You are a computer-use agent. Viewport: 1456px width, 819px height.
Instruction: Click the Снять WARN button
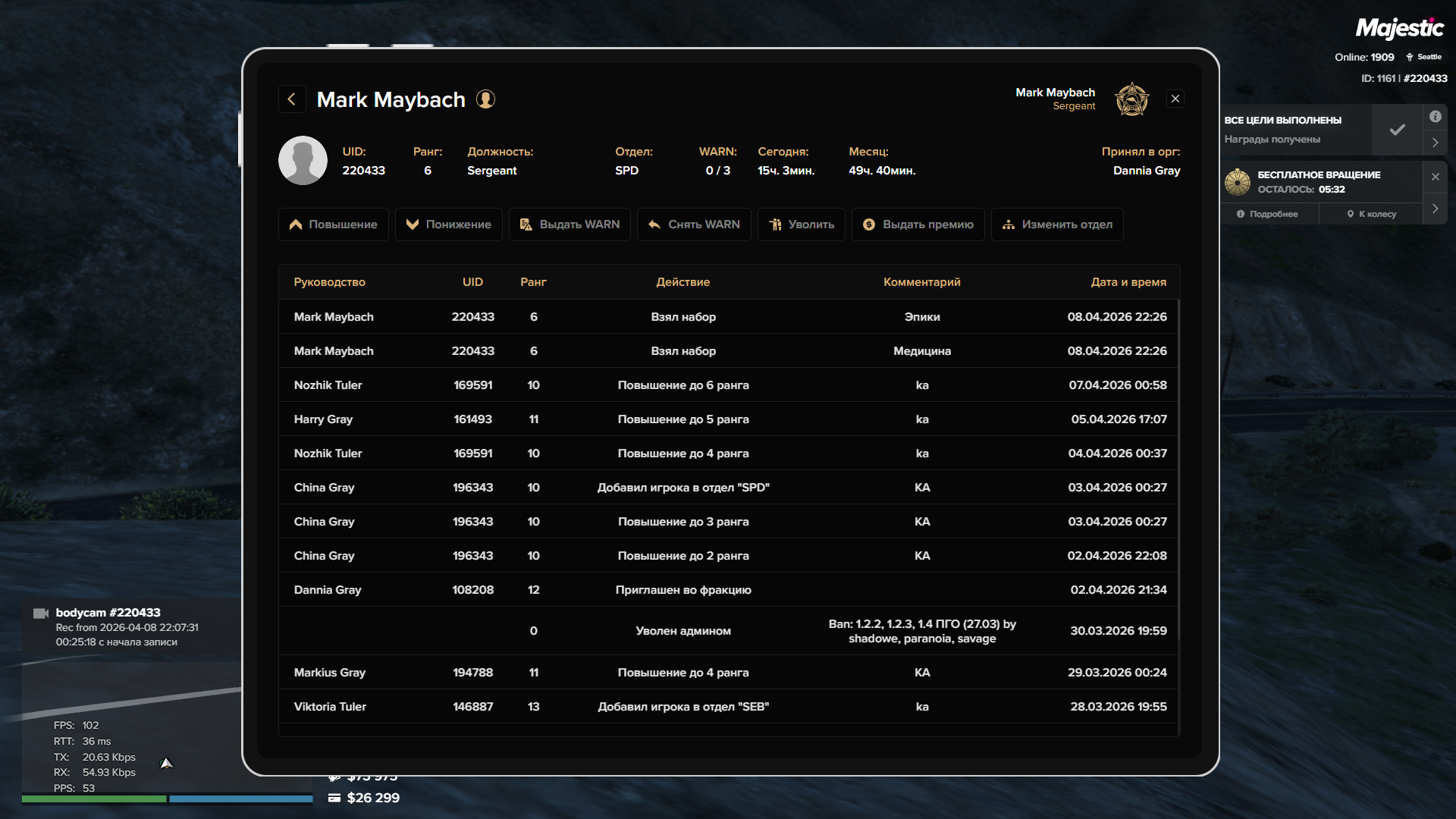click(694, 224)
